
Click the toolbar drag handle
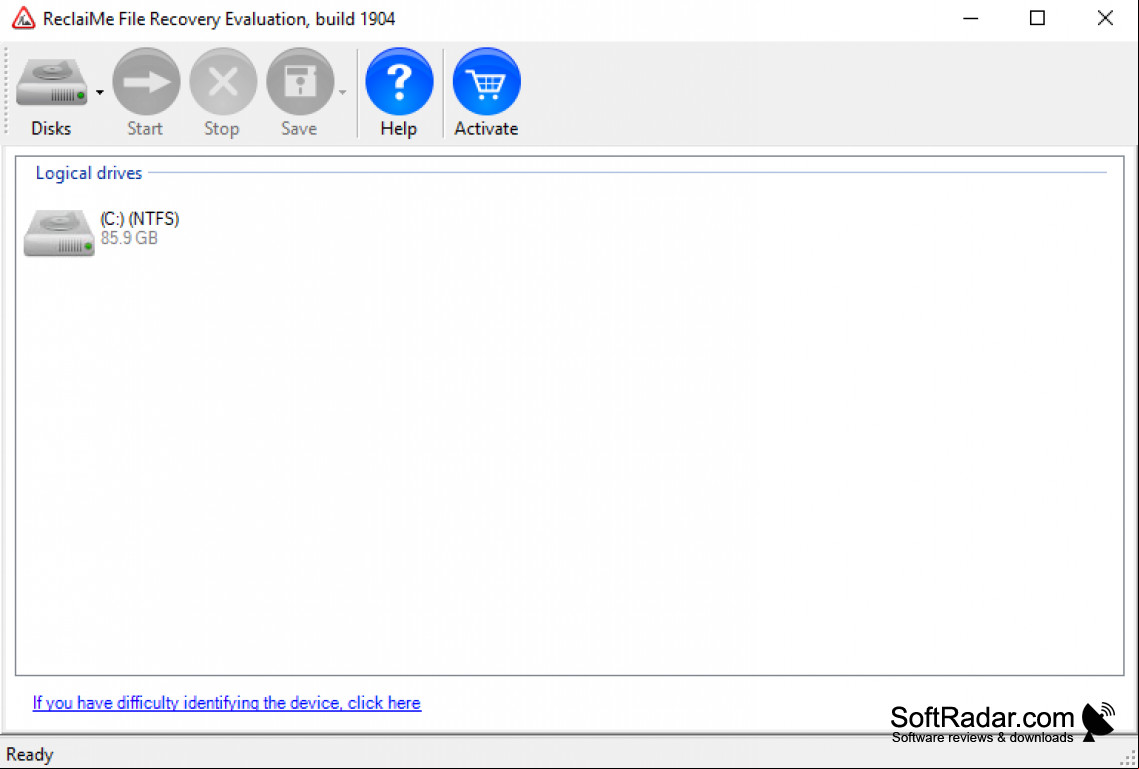click(7, 91)
